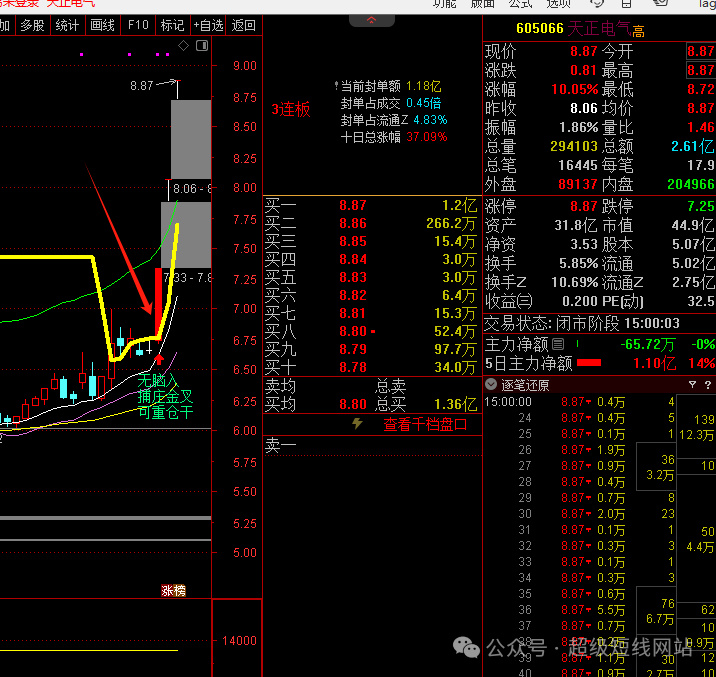716x677 pixels.
Task: Click the 8.87 high price label on chart
Action: (x=142, y=85)
